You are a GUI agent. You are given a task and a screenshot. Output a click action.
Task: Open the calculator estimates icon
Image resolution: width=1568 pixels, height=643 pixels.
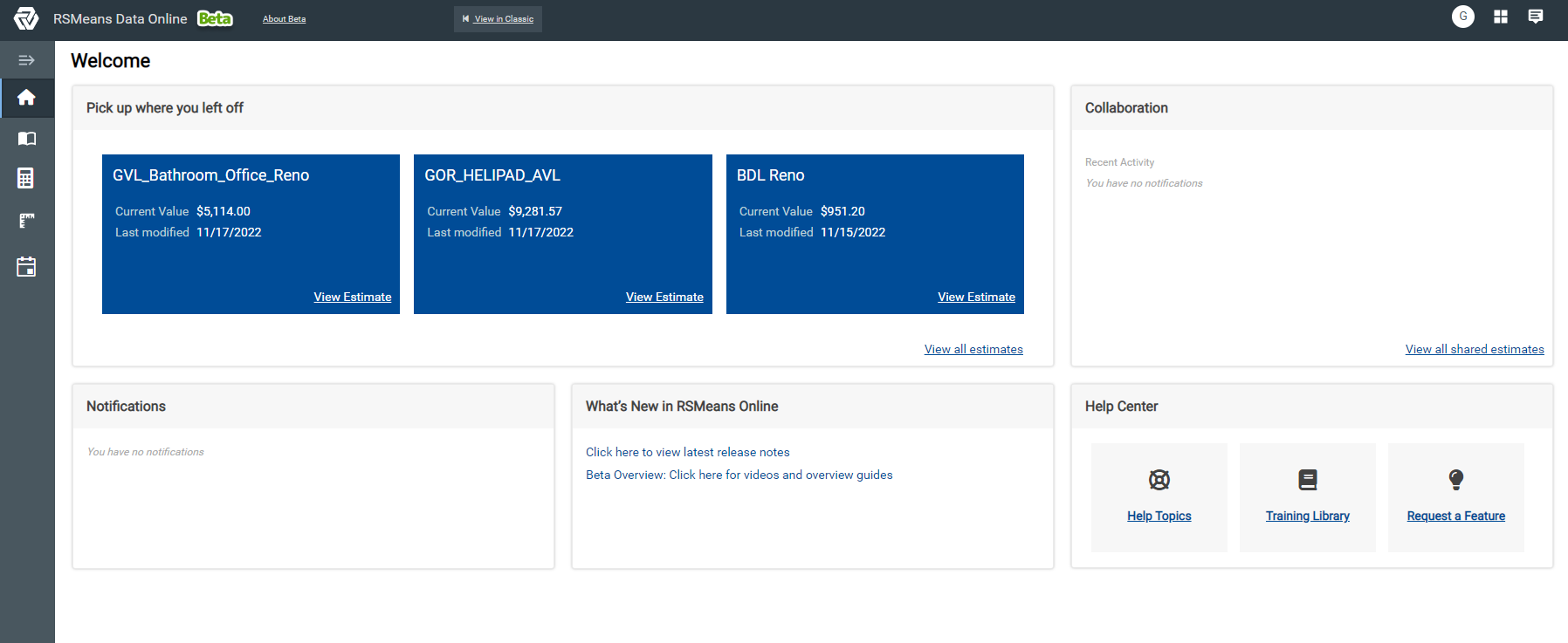tap(26, 179)
